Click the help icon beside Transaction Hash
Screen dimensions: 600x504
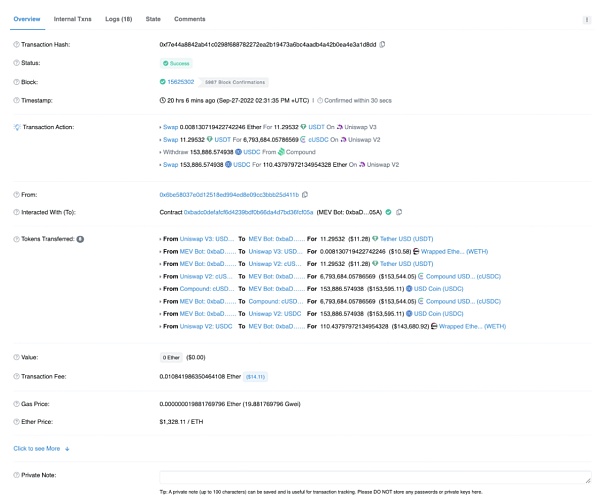pos(15,45)
